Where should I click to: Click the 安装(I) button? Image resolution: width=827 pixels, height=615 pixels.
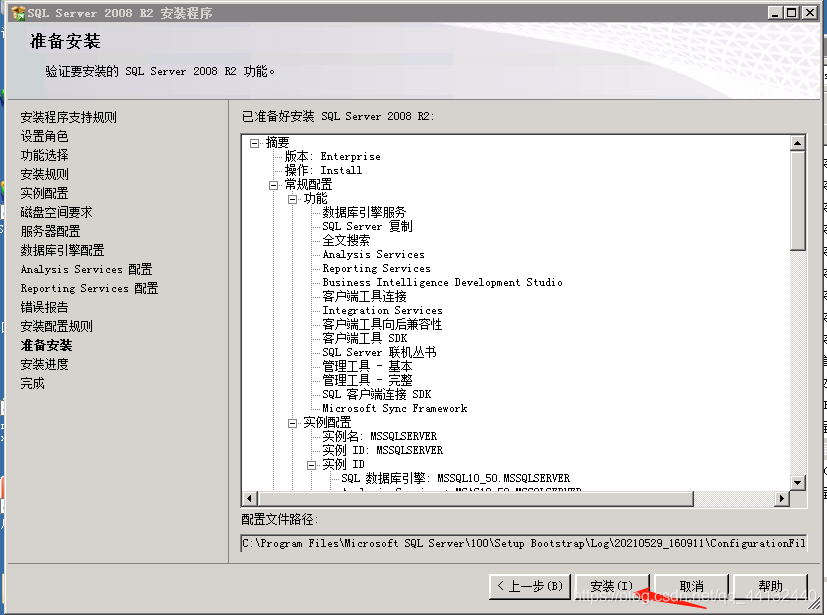[x=611, y=587]
